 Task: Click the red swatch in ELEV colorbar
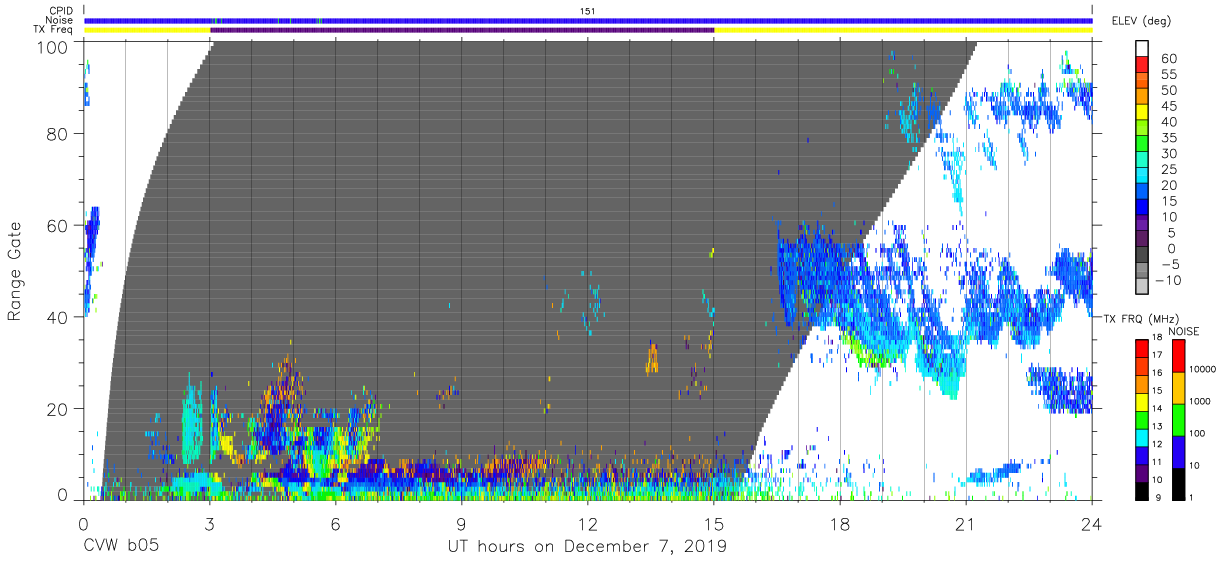click(x=1142, y=65)
